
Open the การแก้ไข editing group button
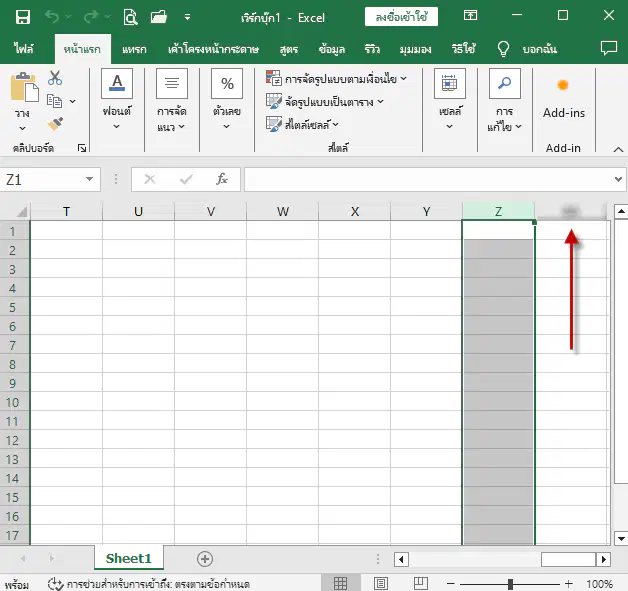tap(505, 100)
